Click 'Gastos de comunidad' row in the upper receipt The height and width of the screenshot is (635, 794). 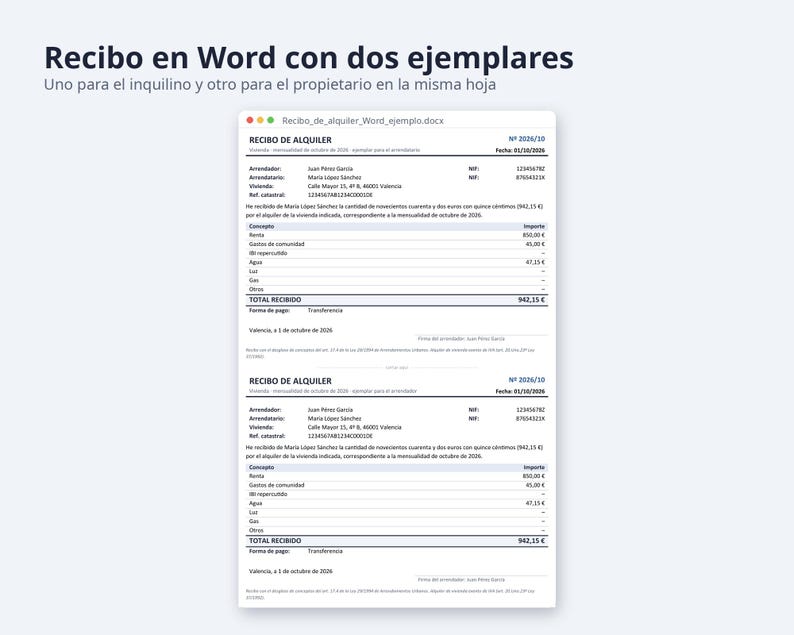396,244
